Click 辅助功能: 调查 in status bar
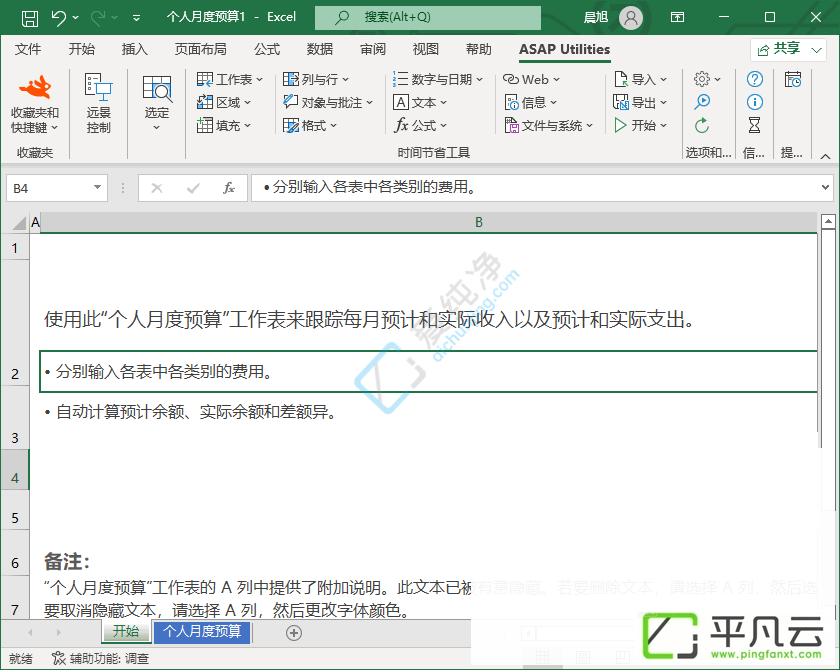Viewport: 840px width, 670px height. point(100,658)
